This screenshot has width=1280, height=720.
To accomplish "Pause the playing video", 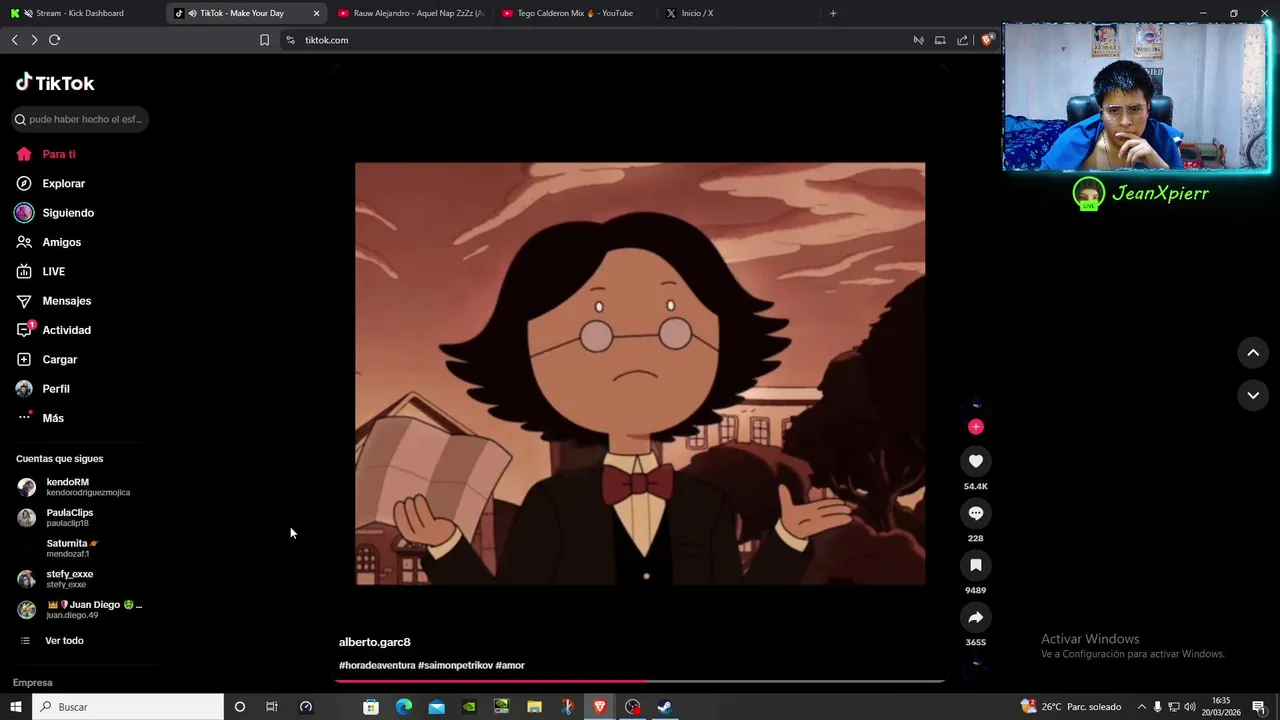I will [640, 373].
